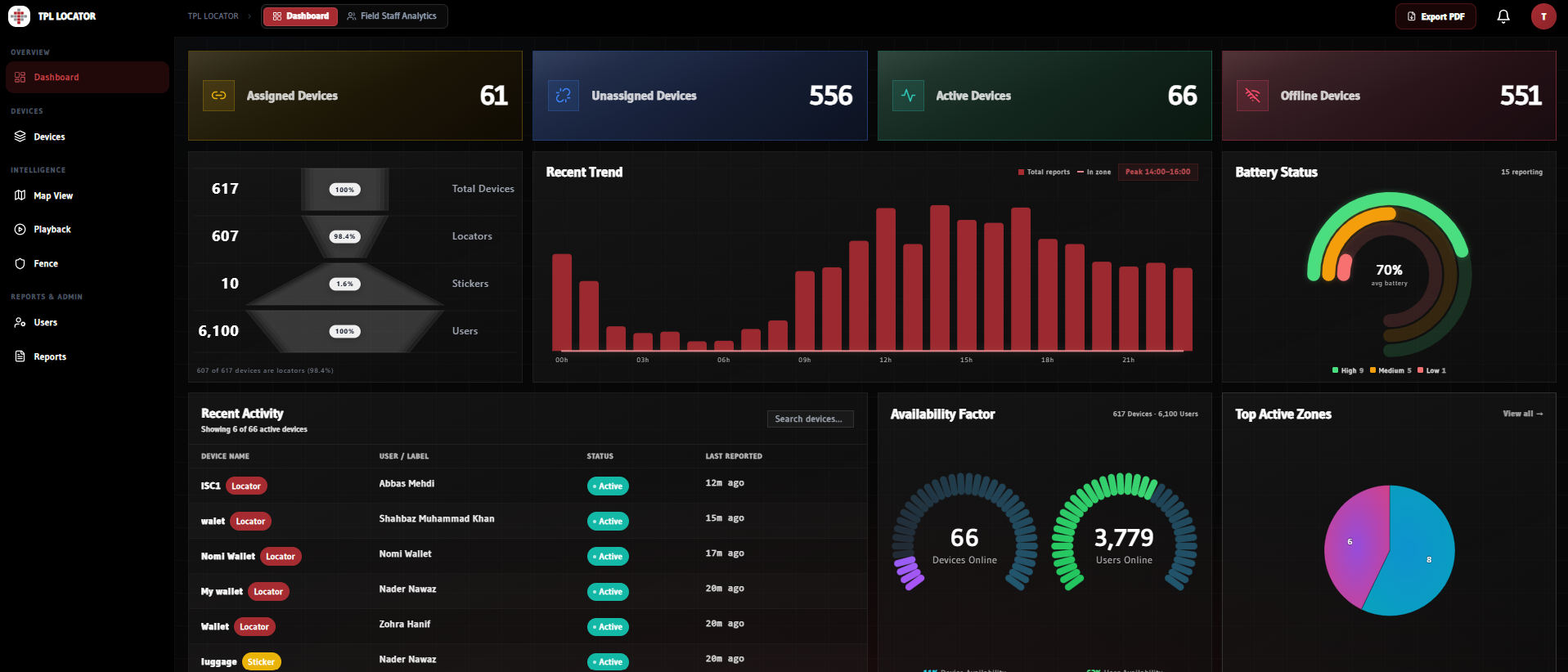Click My wallet device name
Viewport: 1568px width, 672px height.
(222, 591)
